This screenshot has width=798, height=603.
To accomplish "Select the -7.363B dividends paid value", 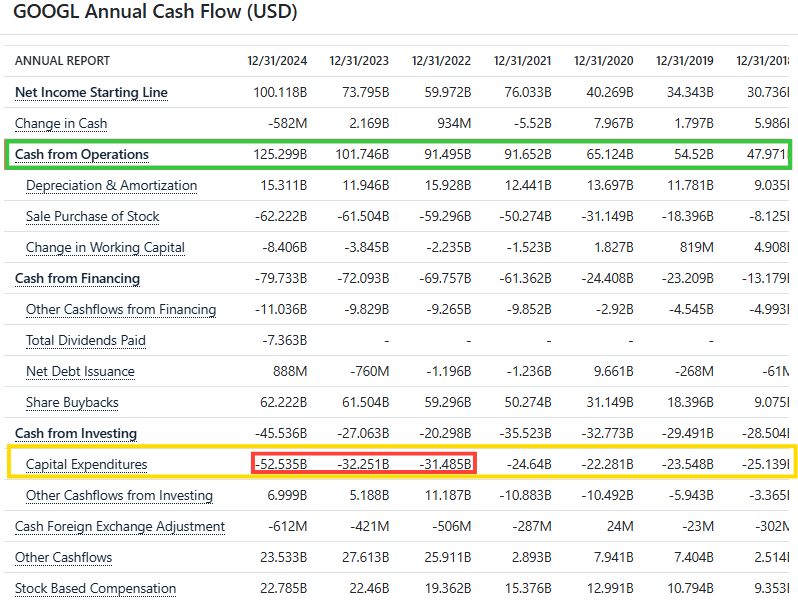I will pyautogui.click(x=284, y=341).
